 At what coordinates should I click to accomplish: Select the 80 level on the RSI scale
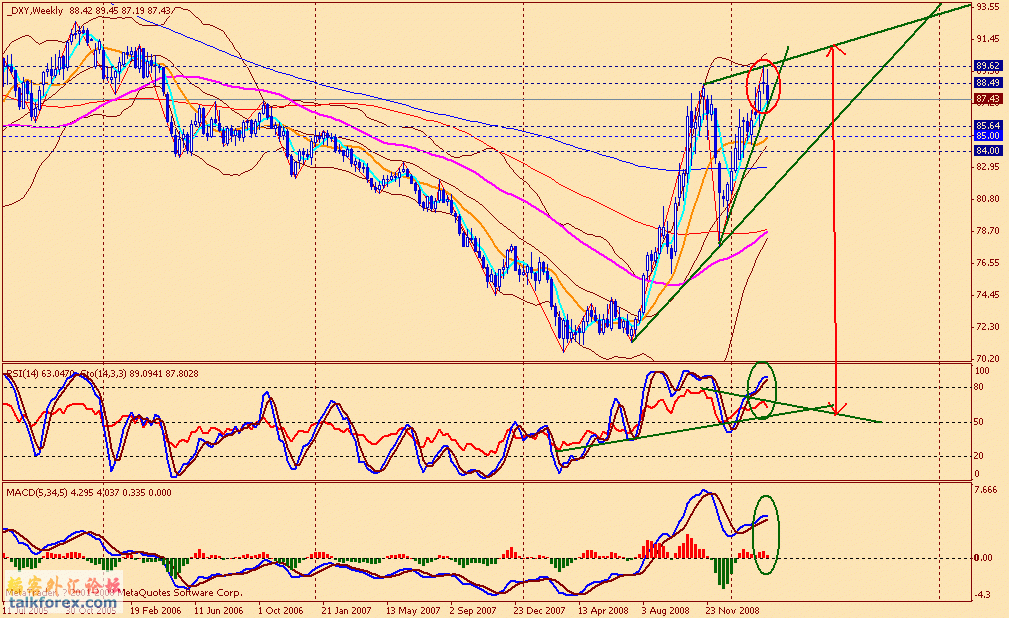[980, 387]
